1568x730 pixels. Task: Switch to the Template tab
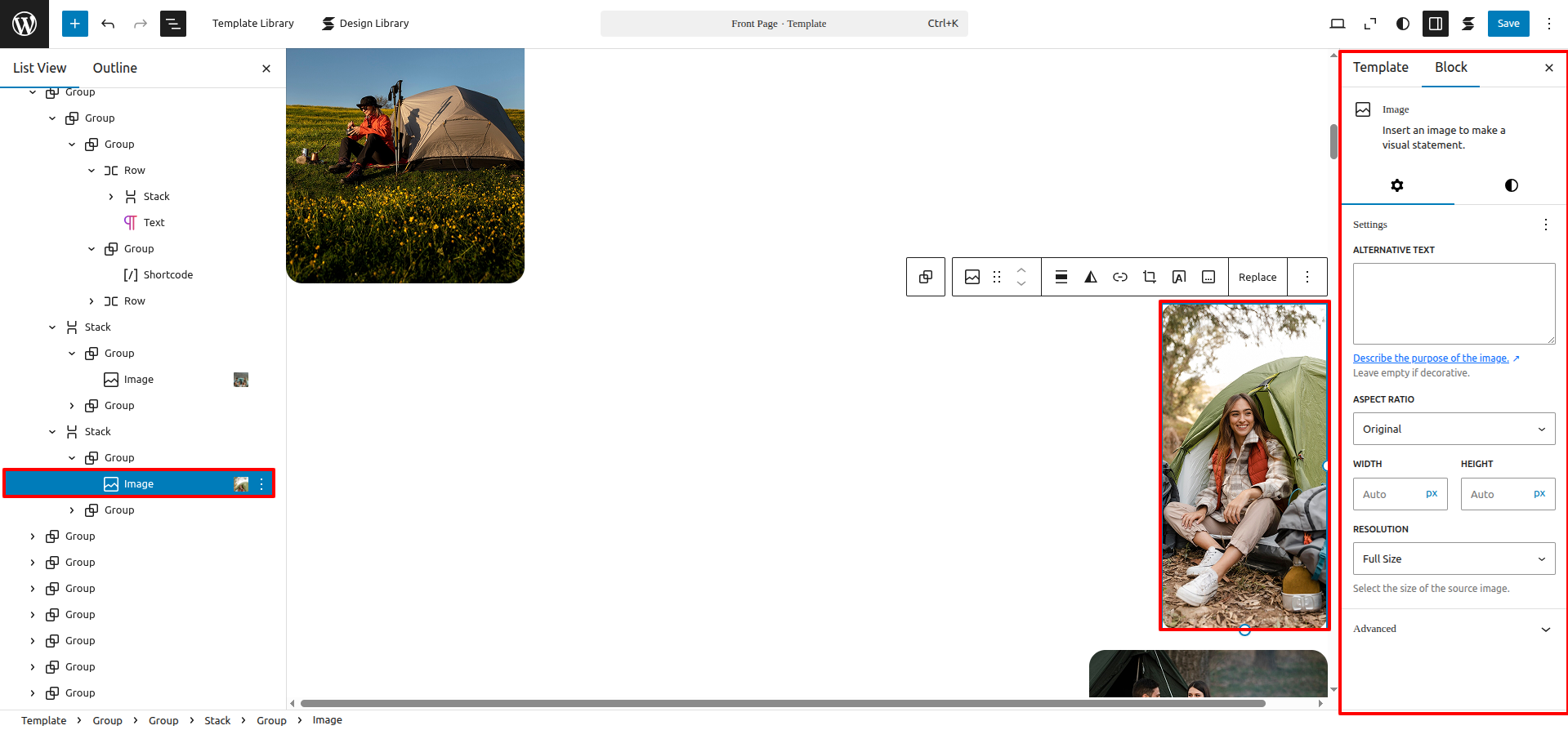[x=1380, y=68]
